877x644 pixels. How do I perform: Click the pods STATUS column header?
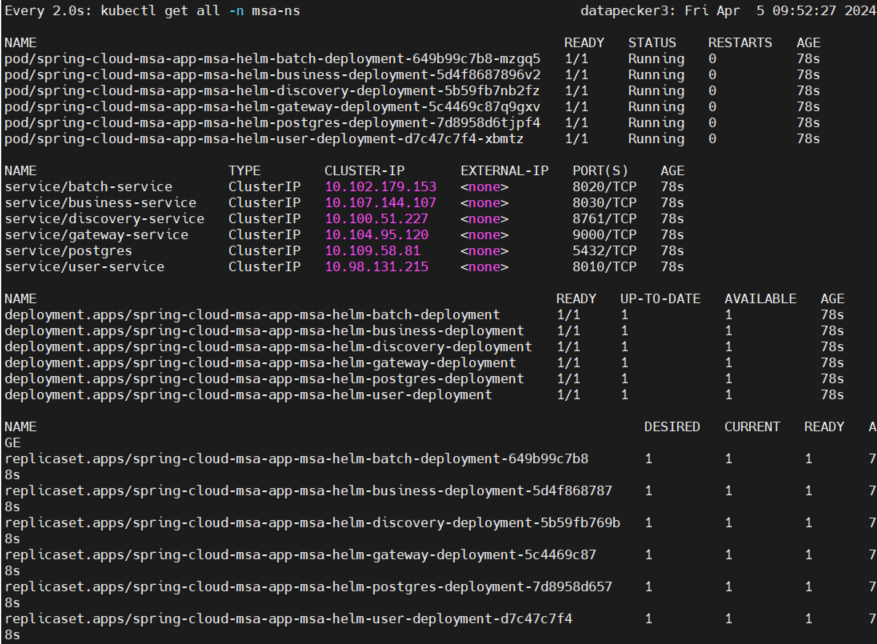(x=652, y=43)
